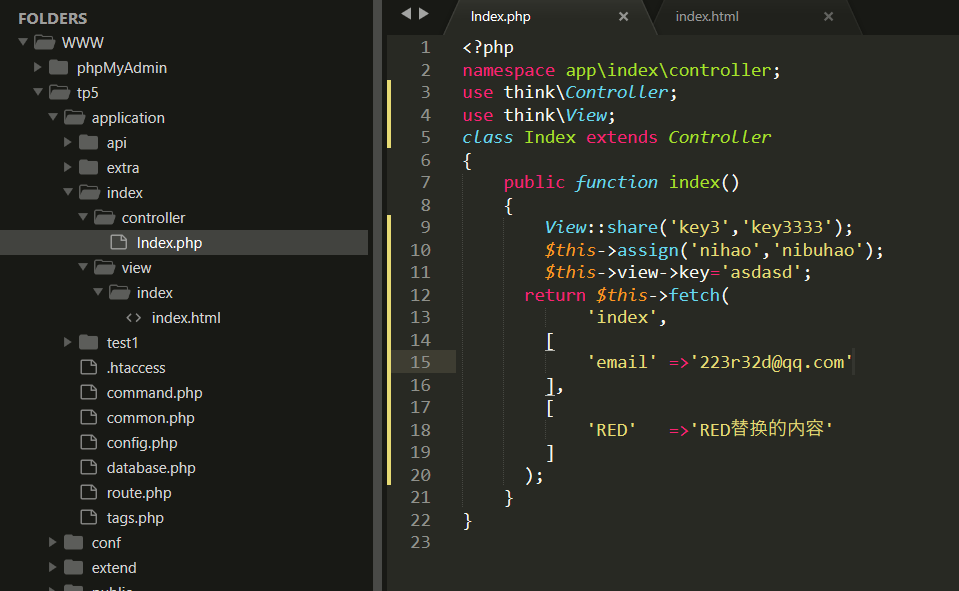The width and height of the screenshot is (959, 591).
Task: Click the test1 folder icon
Action: [88, 343]
